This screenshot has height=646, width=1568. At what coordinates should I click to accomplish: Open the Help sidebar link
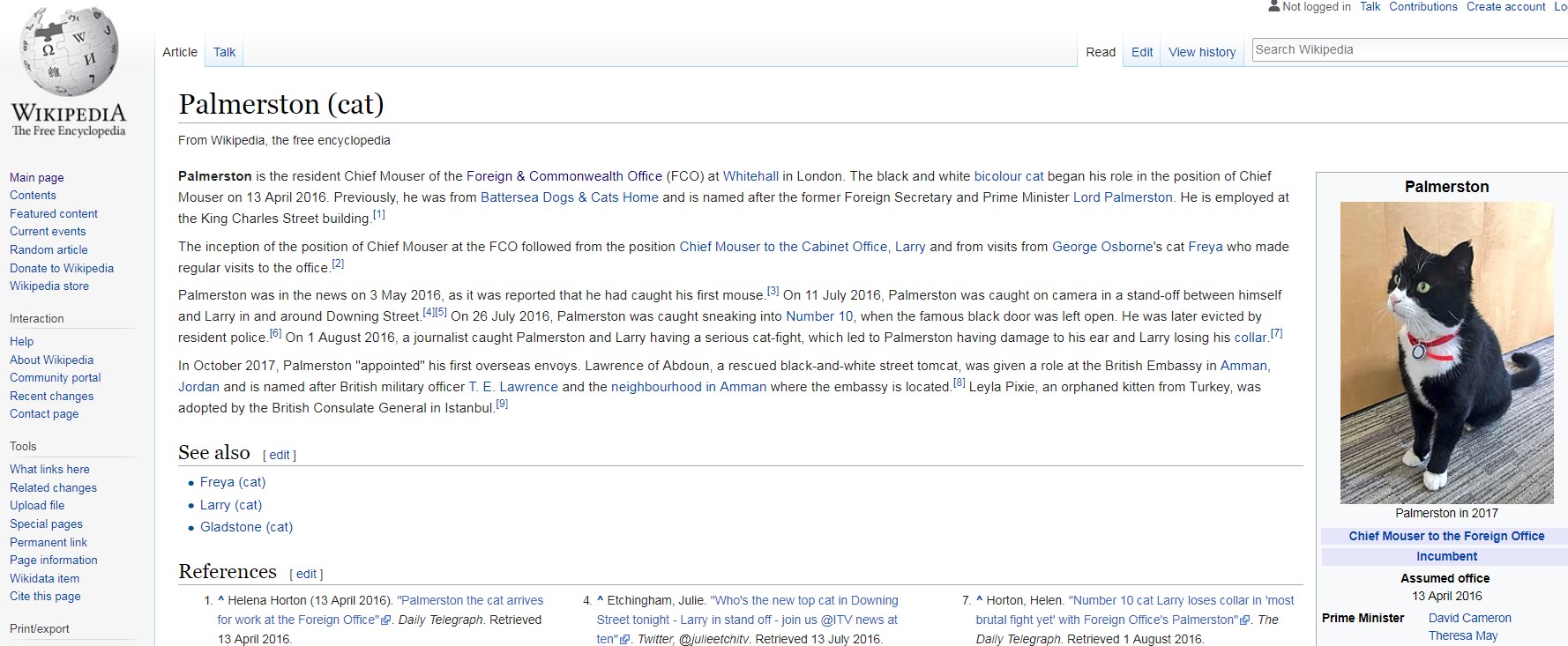(x=21, y=341)
